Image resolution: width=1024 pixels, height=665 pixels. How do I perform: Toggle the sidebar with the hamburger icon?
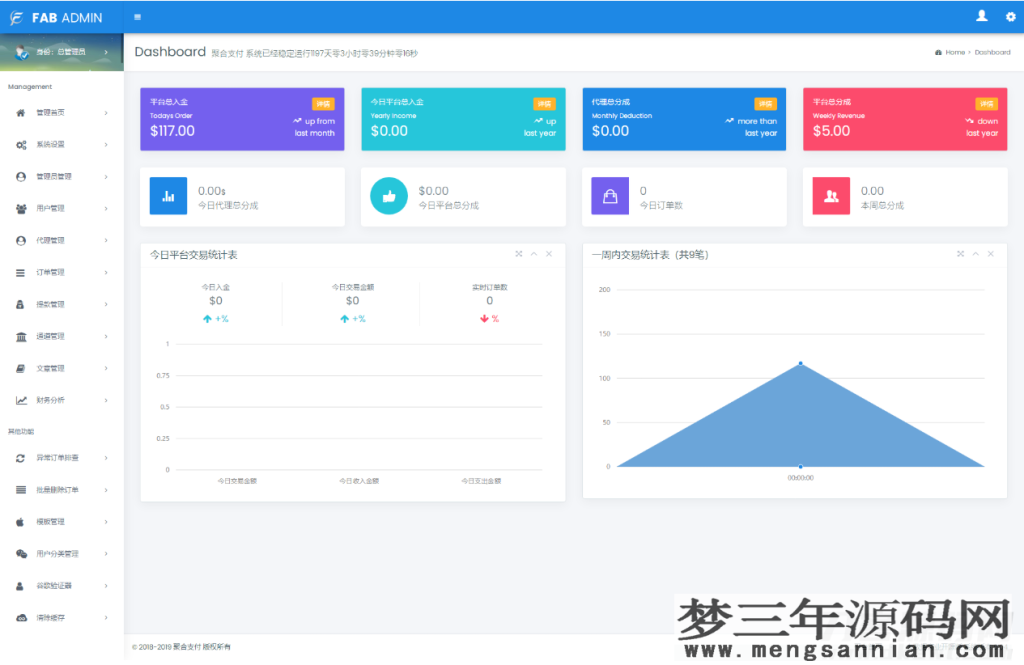[x=137, y=16]
